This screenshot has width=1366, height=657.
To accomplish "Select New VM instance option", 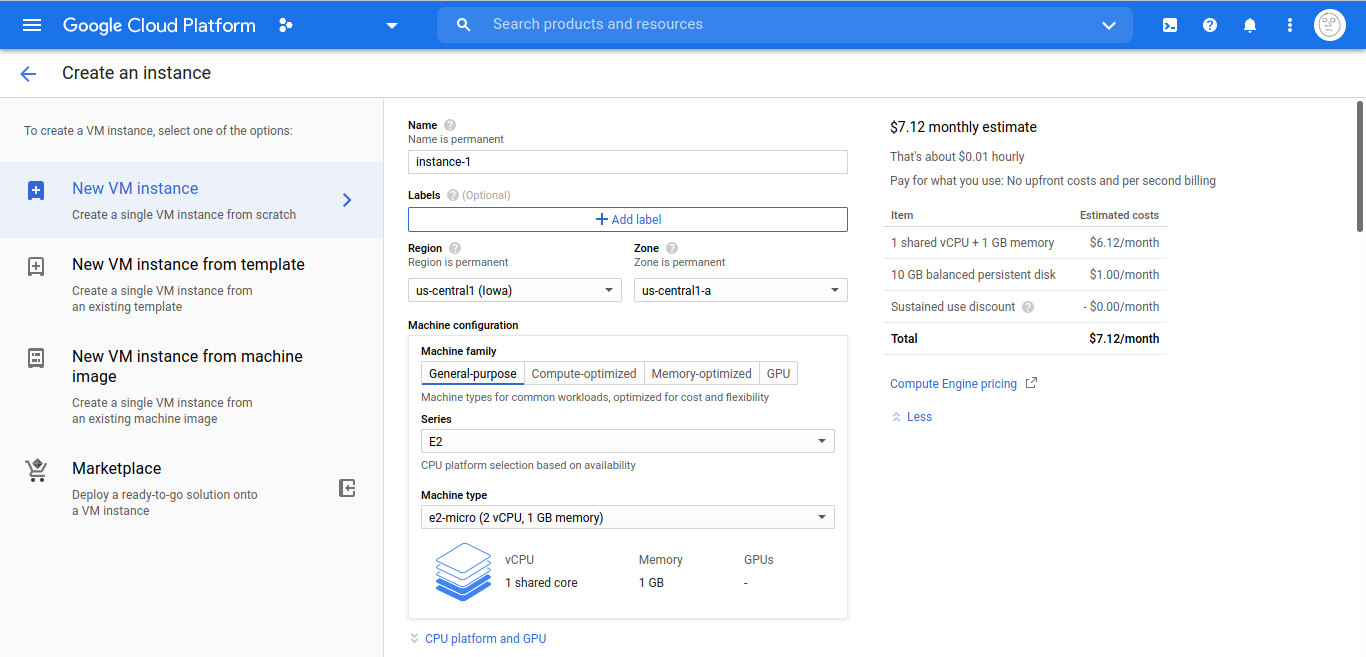I will coord(192,200).
